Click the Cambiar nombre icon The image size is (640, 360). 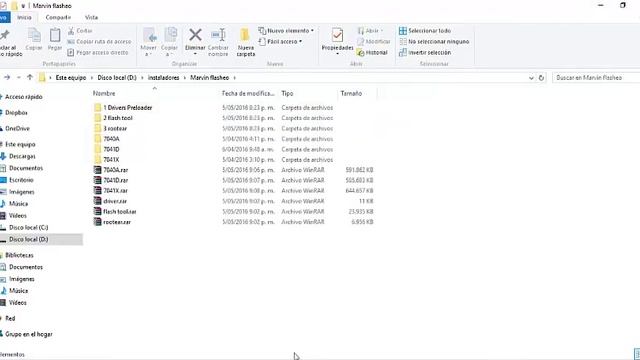click(218, 35)
